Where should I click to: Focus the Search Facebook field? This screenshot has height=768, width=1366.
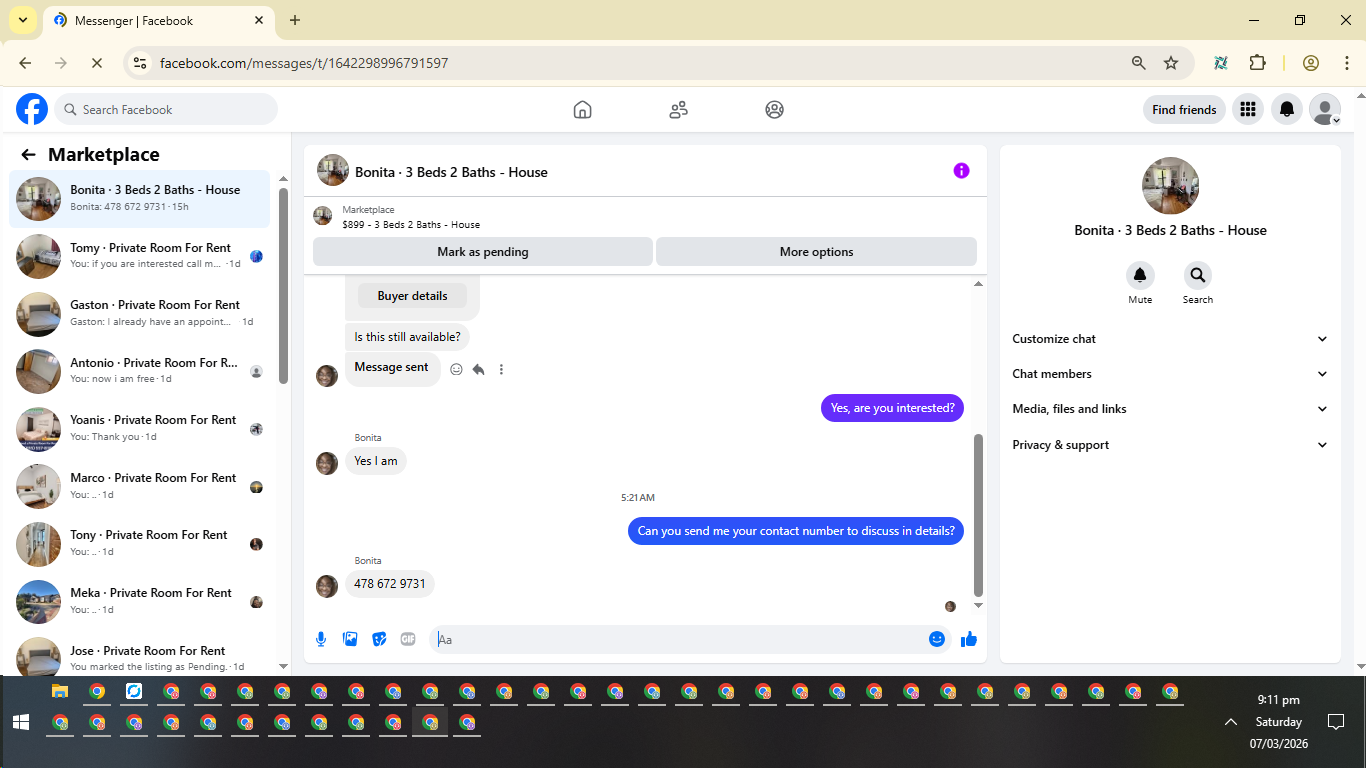tap(166, 110)
